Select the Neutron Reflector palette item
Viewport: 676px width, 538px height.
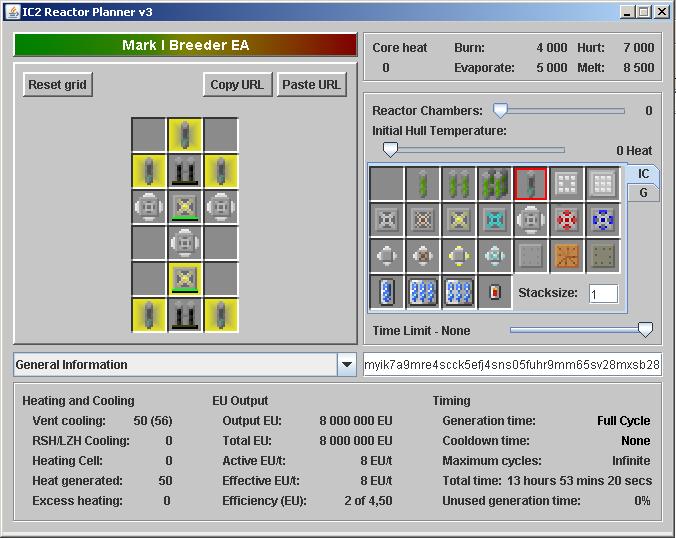(x=566, y=184)
